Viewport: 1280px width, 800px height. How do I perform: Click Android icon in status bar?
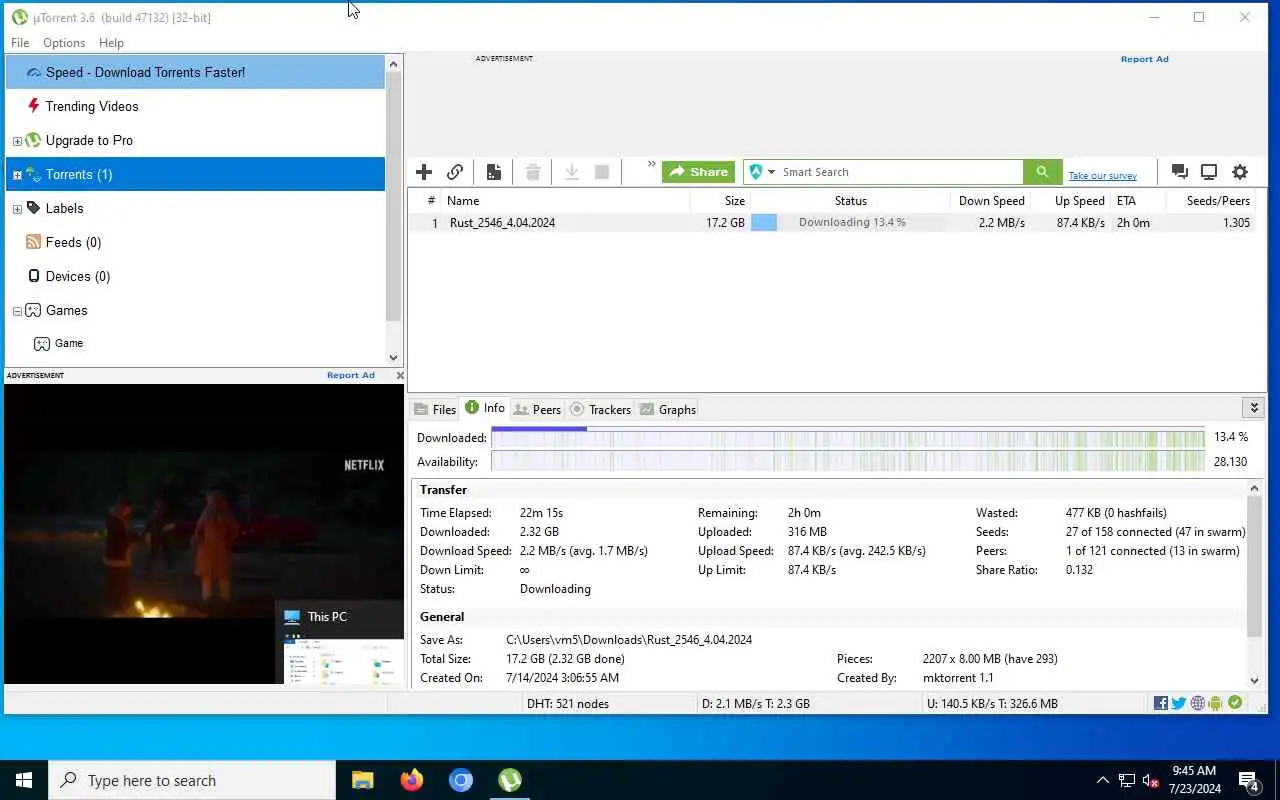(1216, 703)
